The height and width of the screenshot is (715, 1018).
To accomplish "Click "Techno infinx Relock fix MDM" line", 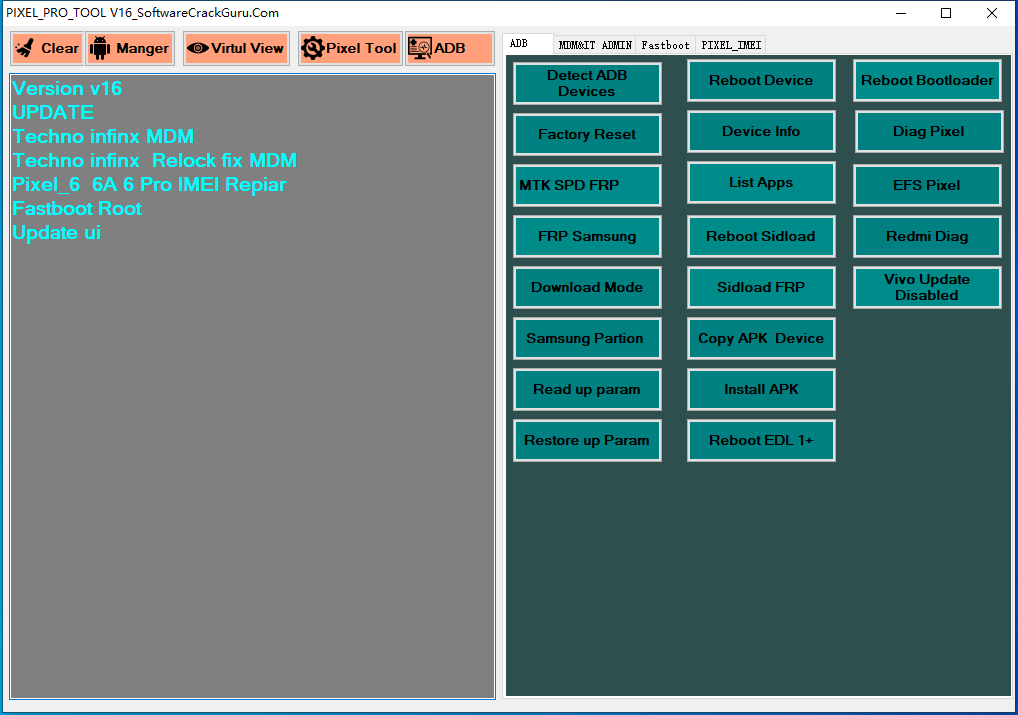I will tap(155, 160).
